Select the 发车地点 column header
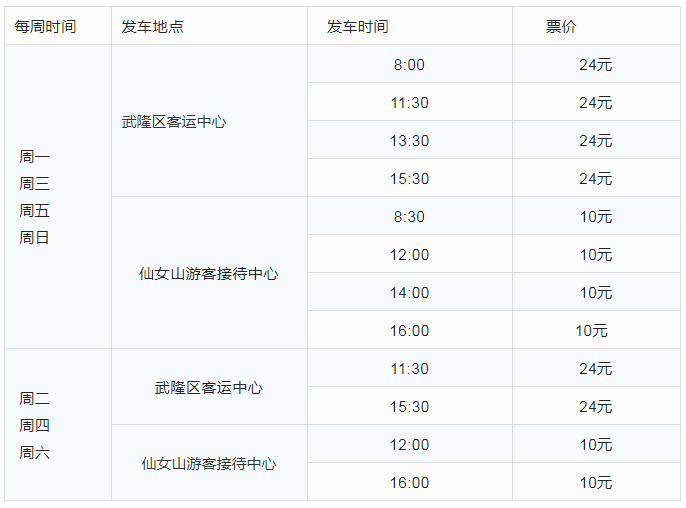 coord(153,26)
